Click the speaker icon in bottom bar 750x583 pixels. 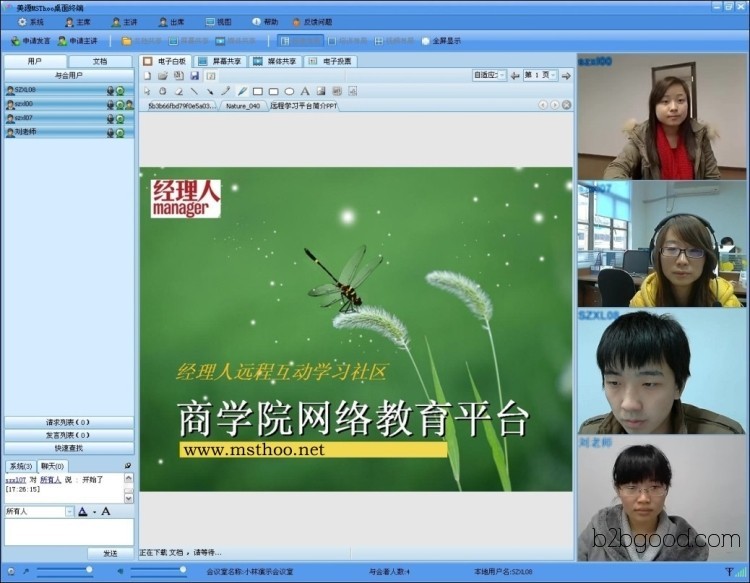tap(121, 571)
